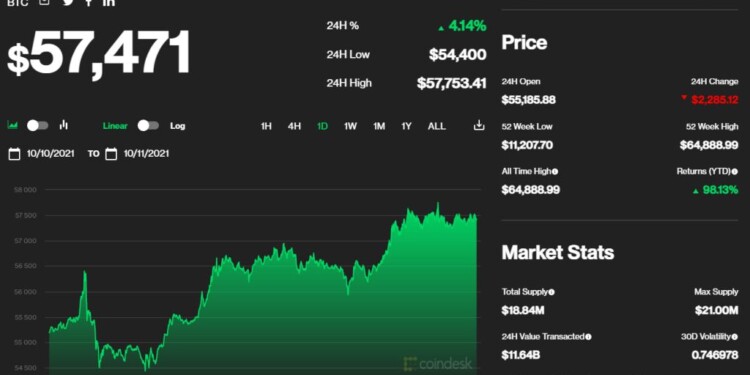Click All Time High info icon
The image size is (750, 375).
click(x=555, y=171)
